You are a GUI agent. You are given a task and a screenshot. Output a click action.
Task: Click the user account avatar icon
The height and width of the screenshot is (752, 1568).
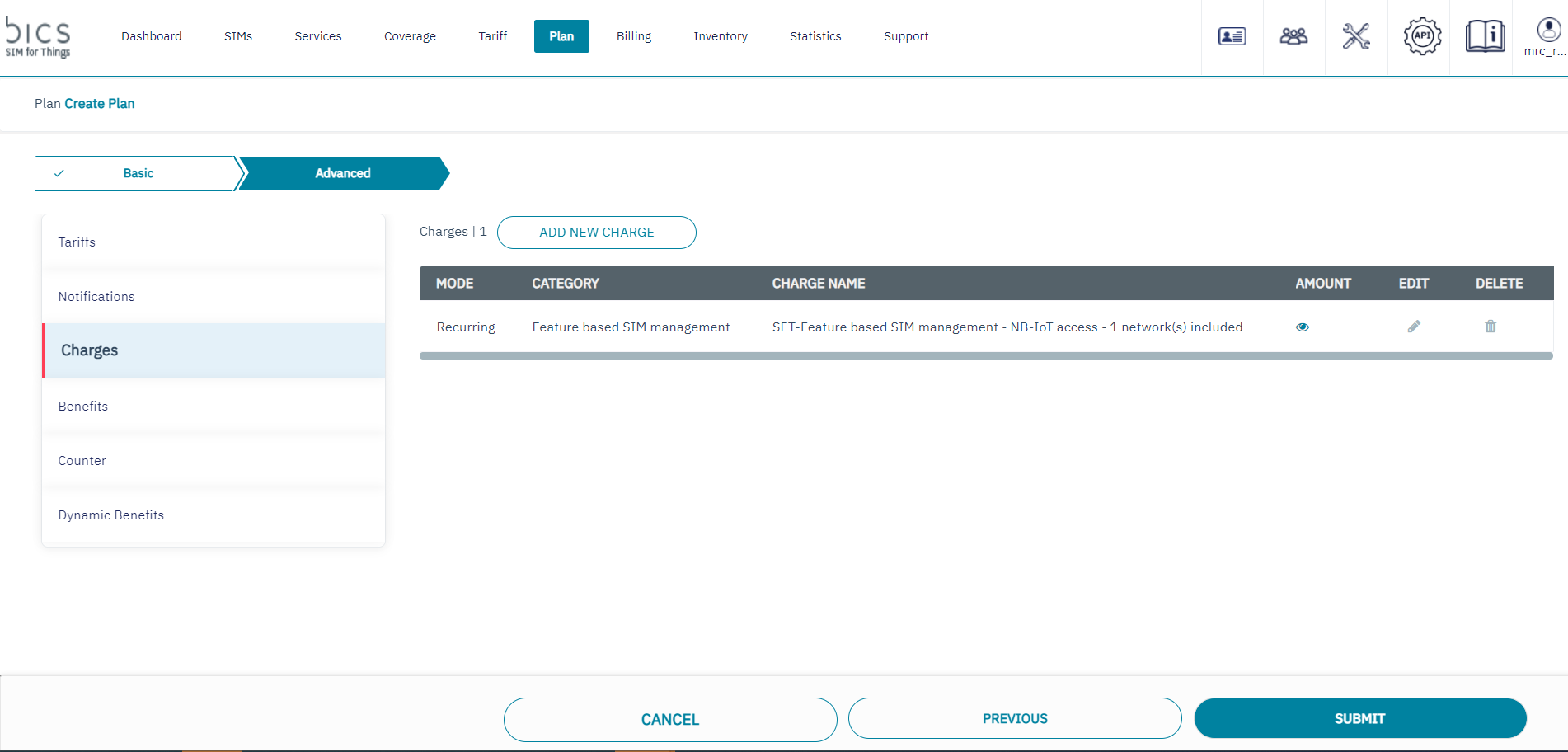(x=1548, y=31)
